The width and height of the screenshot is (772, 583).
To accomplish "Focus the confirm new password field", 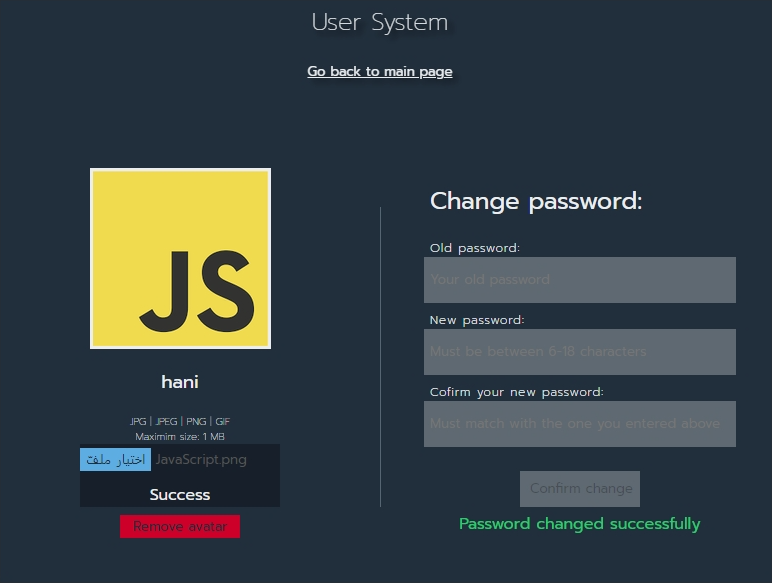I will coord(579,424).
